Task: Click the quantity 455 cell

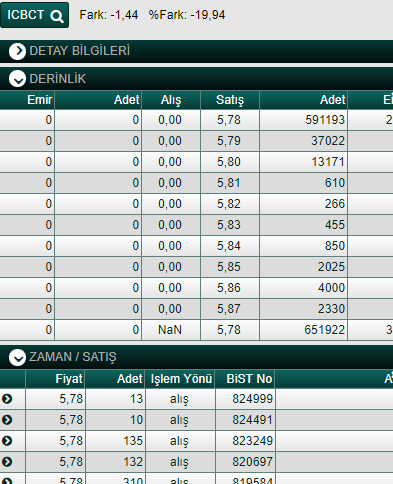Action: [304, 225]
